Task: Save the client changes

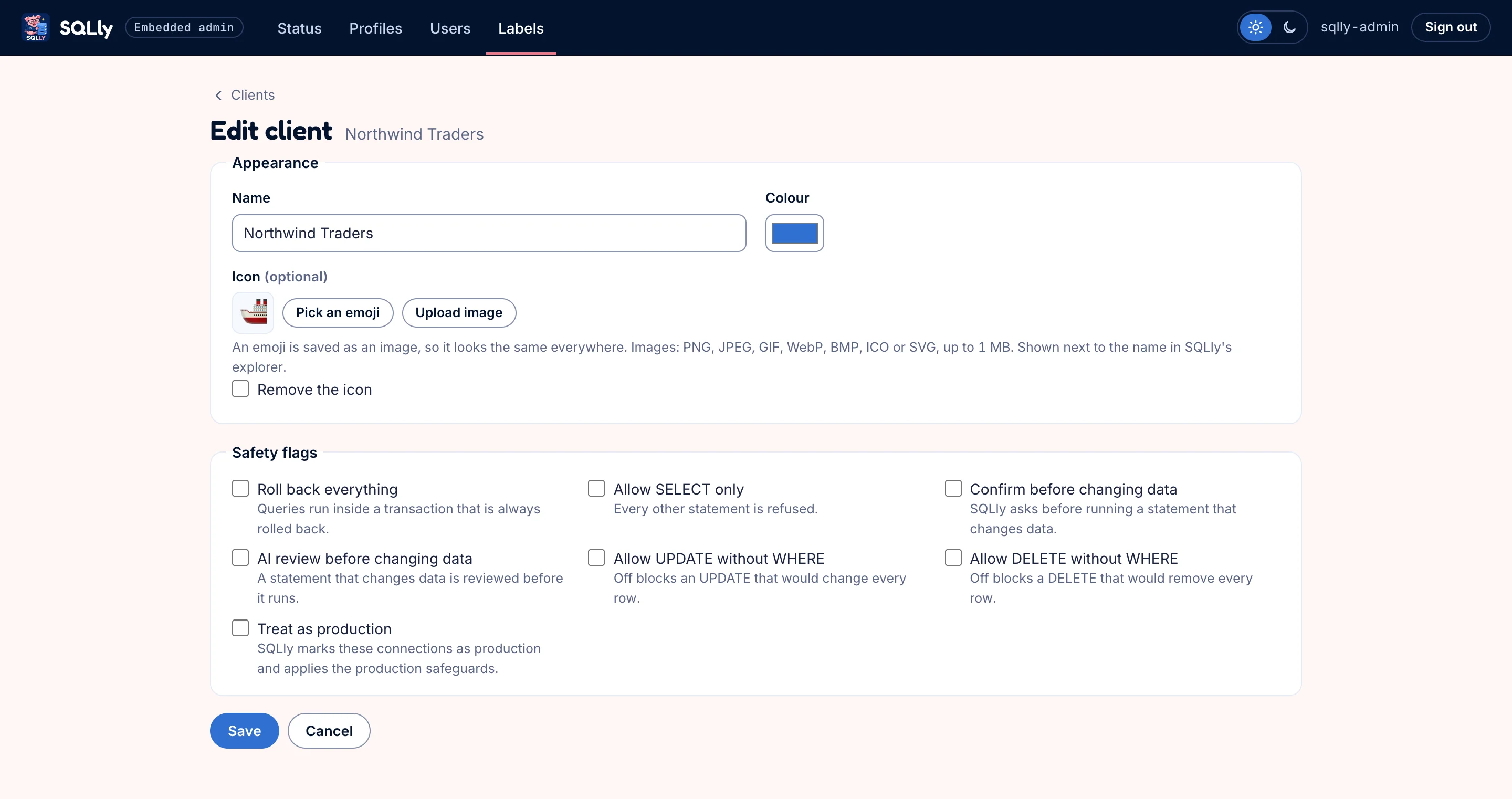Action: 244,731
